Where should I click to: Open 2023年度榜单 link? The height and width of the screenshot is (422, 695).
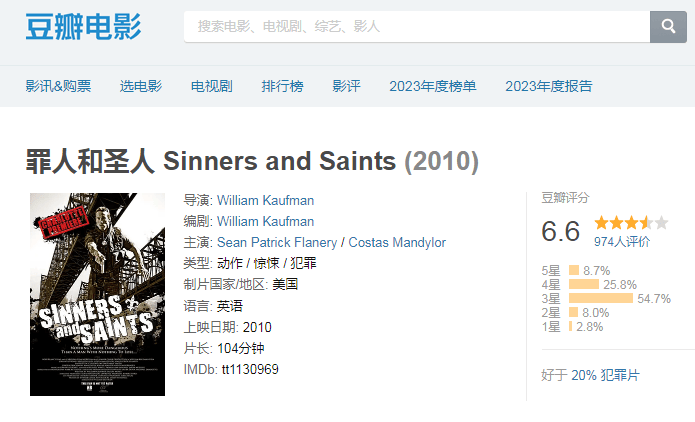click(433, 86)
